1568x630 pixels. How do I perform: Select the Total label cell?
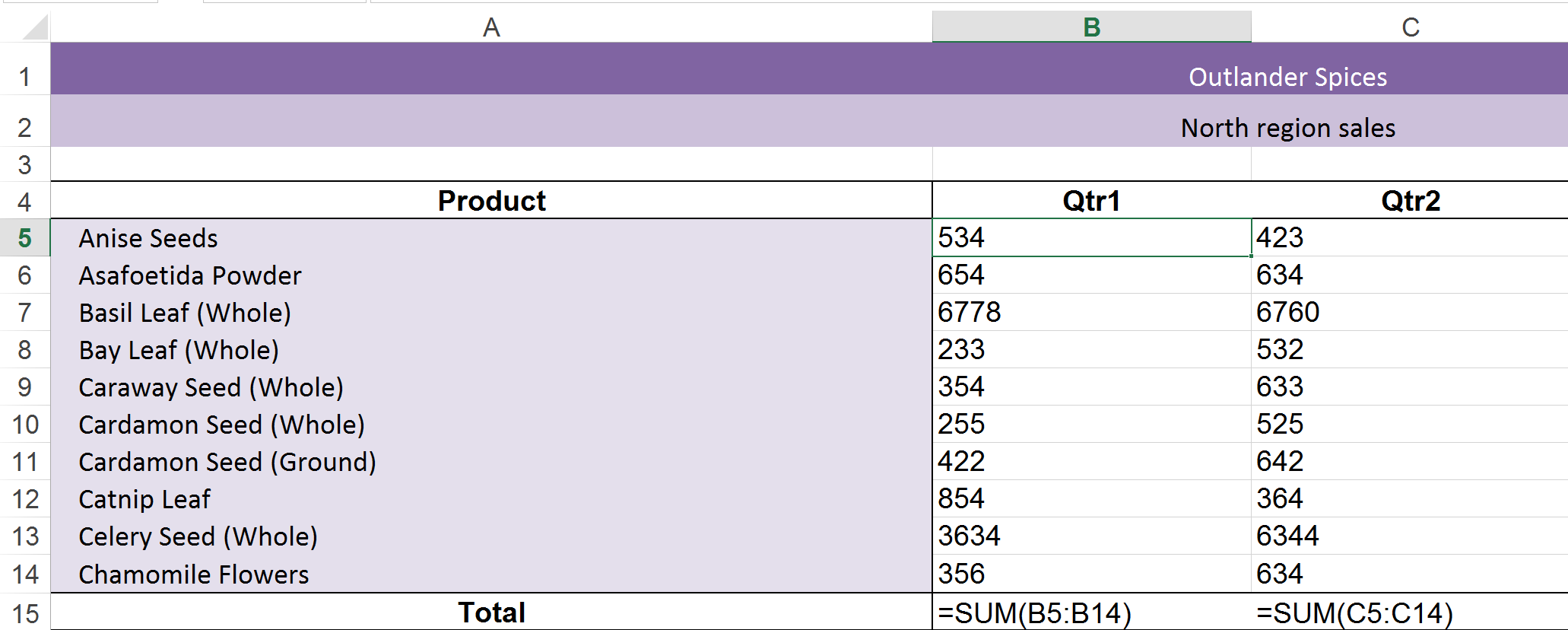point(491,612)
